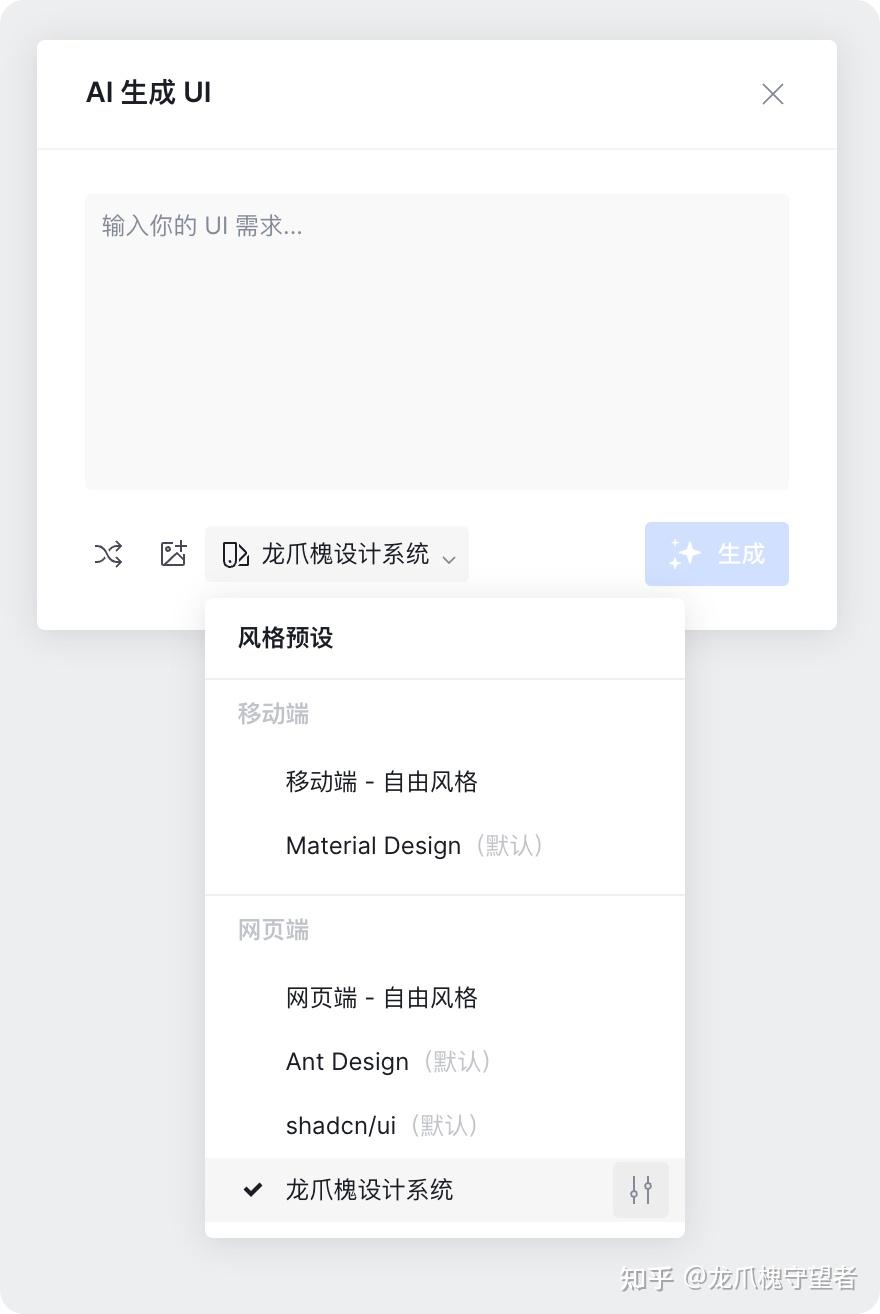Click the 生成 button
880x1314 pixels.
717,554
